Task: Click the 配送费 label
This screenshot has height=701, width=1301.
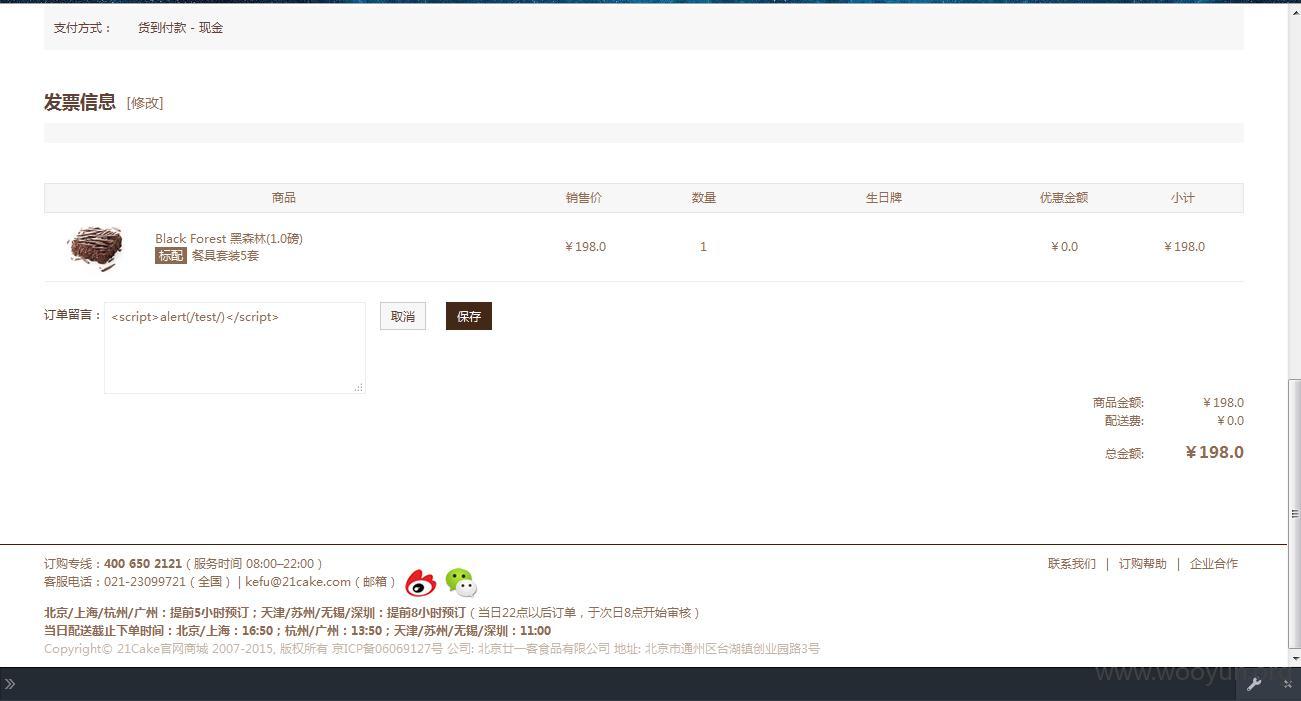Action: point(1124,421)
